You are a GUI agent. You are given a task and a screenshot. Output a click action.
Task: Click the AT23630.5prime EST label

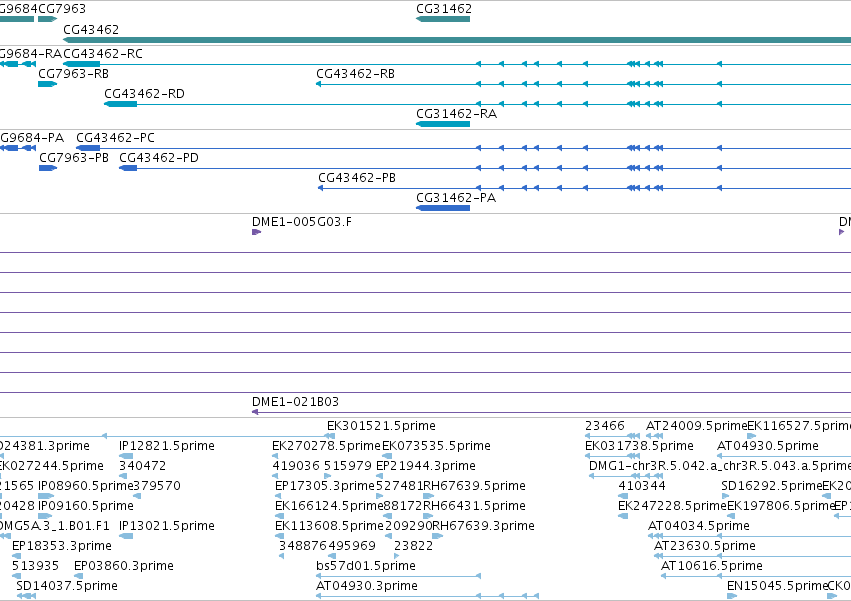point(705,546)
